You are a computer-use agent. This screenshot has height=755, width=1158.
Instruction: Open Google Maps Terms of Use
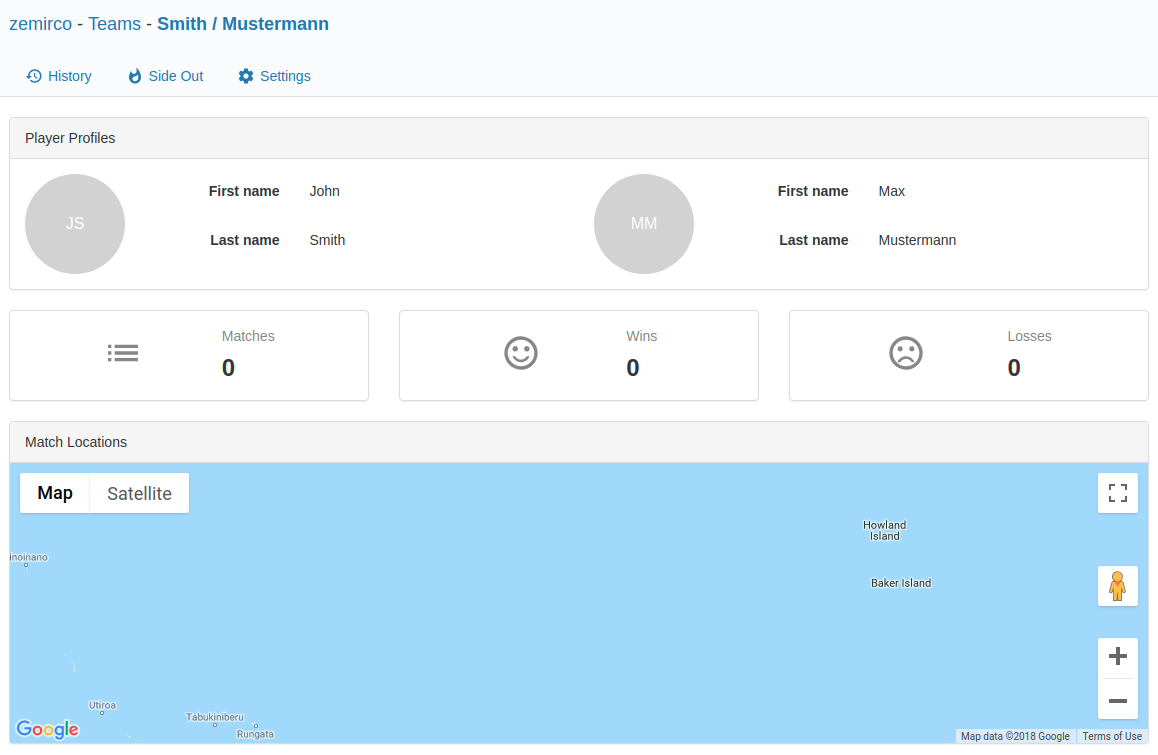(x=1111, y=736)
